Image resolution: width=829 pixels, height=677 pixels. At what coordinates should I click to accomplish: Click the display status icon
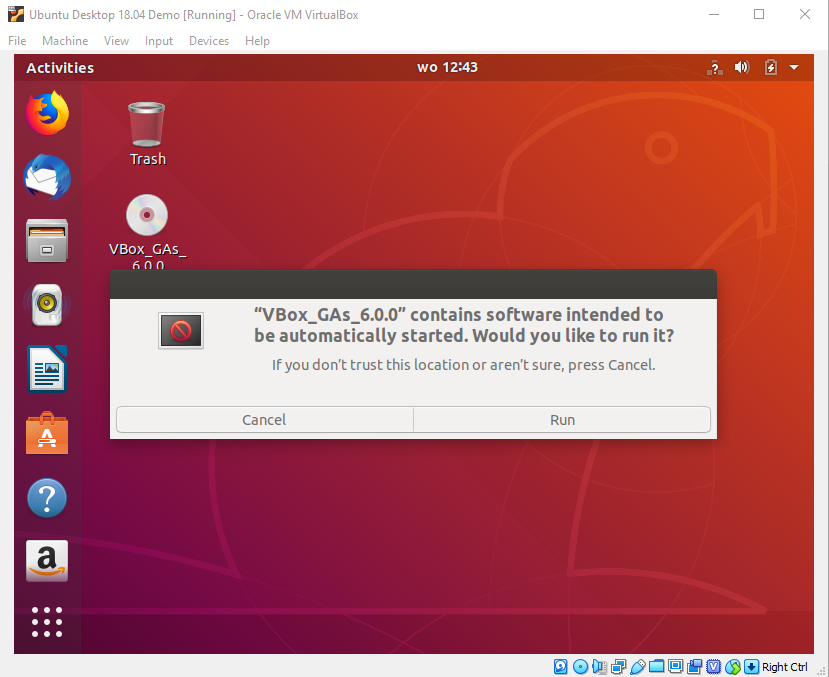click(x=675, y=666)
